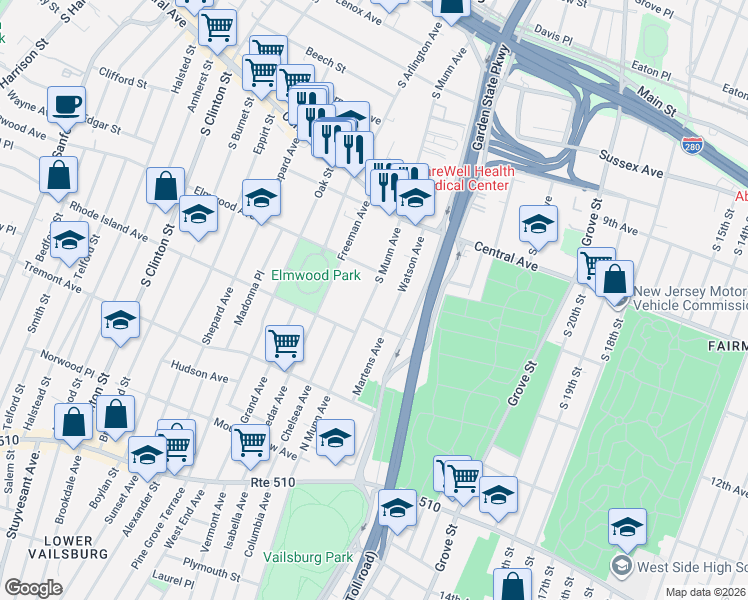The image size is (748, 600).
Task: Select the Sussex Ave street label
Action: coord(631,164)
